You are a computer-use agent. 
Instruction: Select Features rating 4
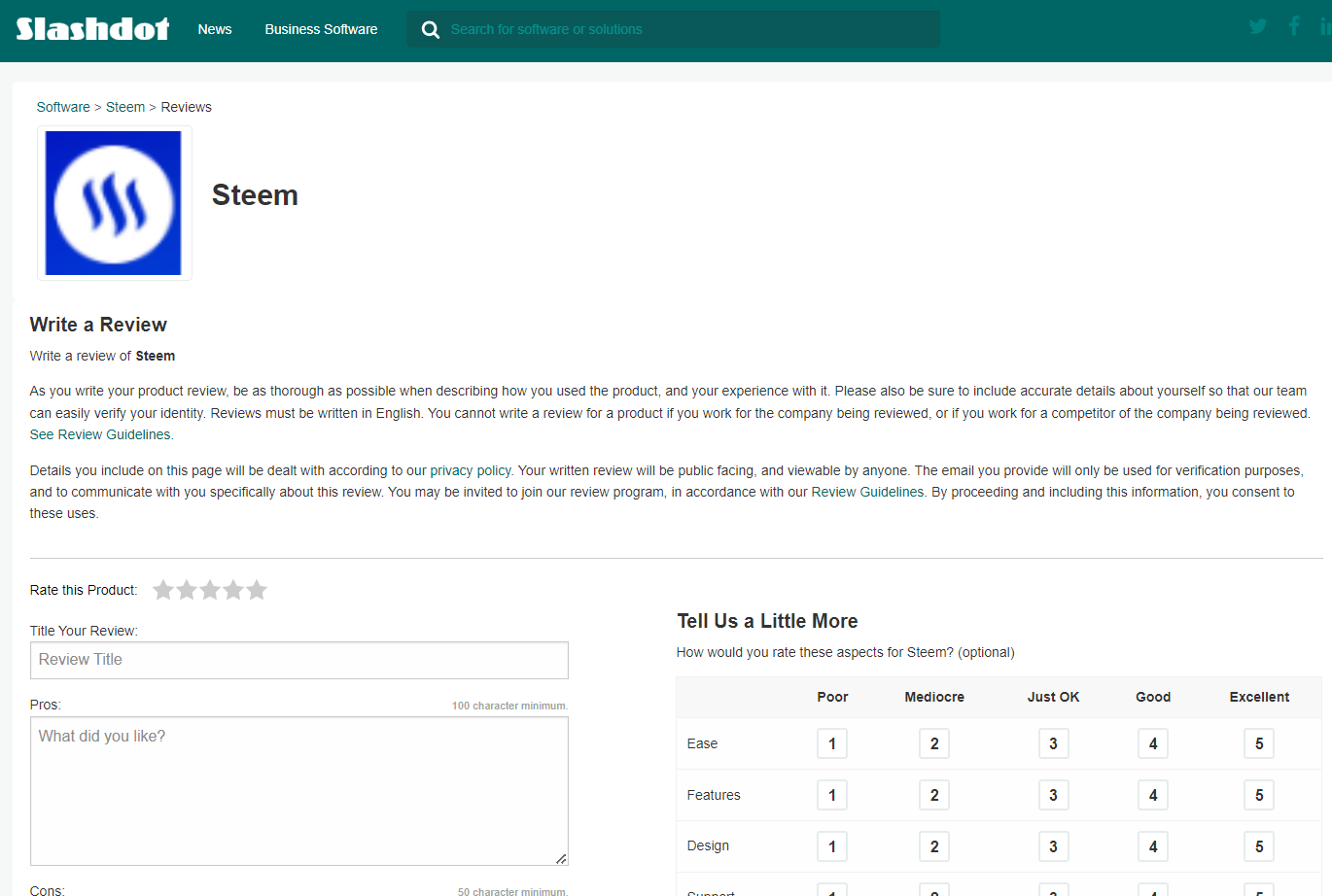1153,795
